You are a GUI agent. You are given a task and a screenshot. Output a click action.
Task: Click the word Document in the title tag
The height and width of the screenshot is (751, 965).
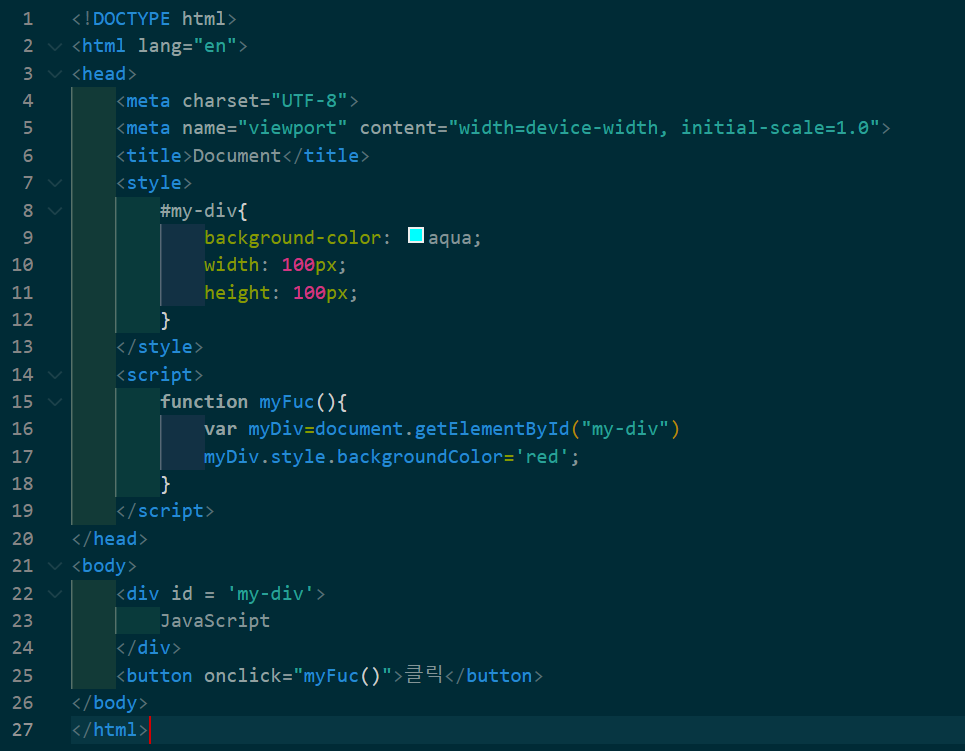237,156
